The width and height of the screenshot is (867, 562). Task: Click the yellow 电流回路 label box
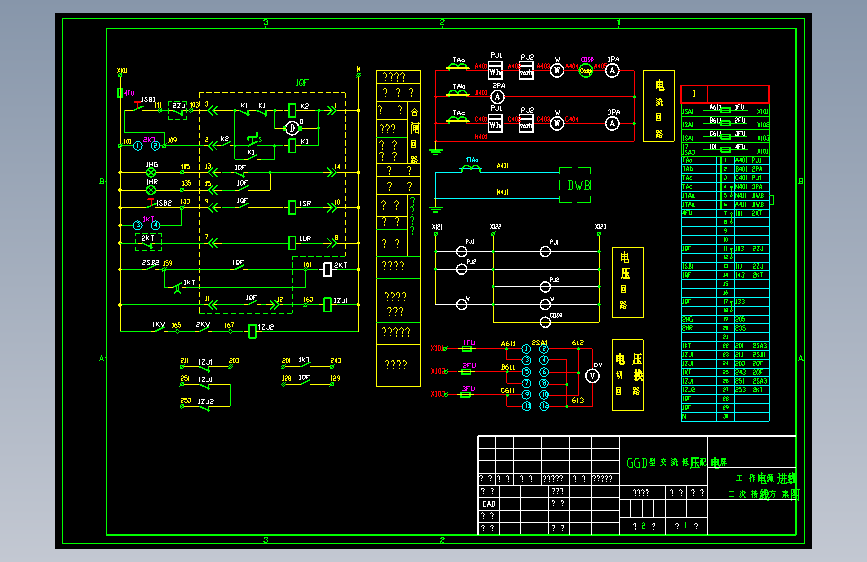click(x=659, y=106)
